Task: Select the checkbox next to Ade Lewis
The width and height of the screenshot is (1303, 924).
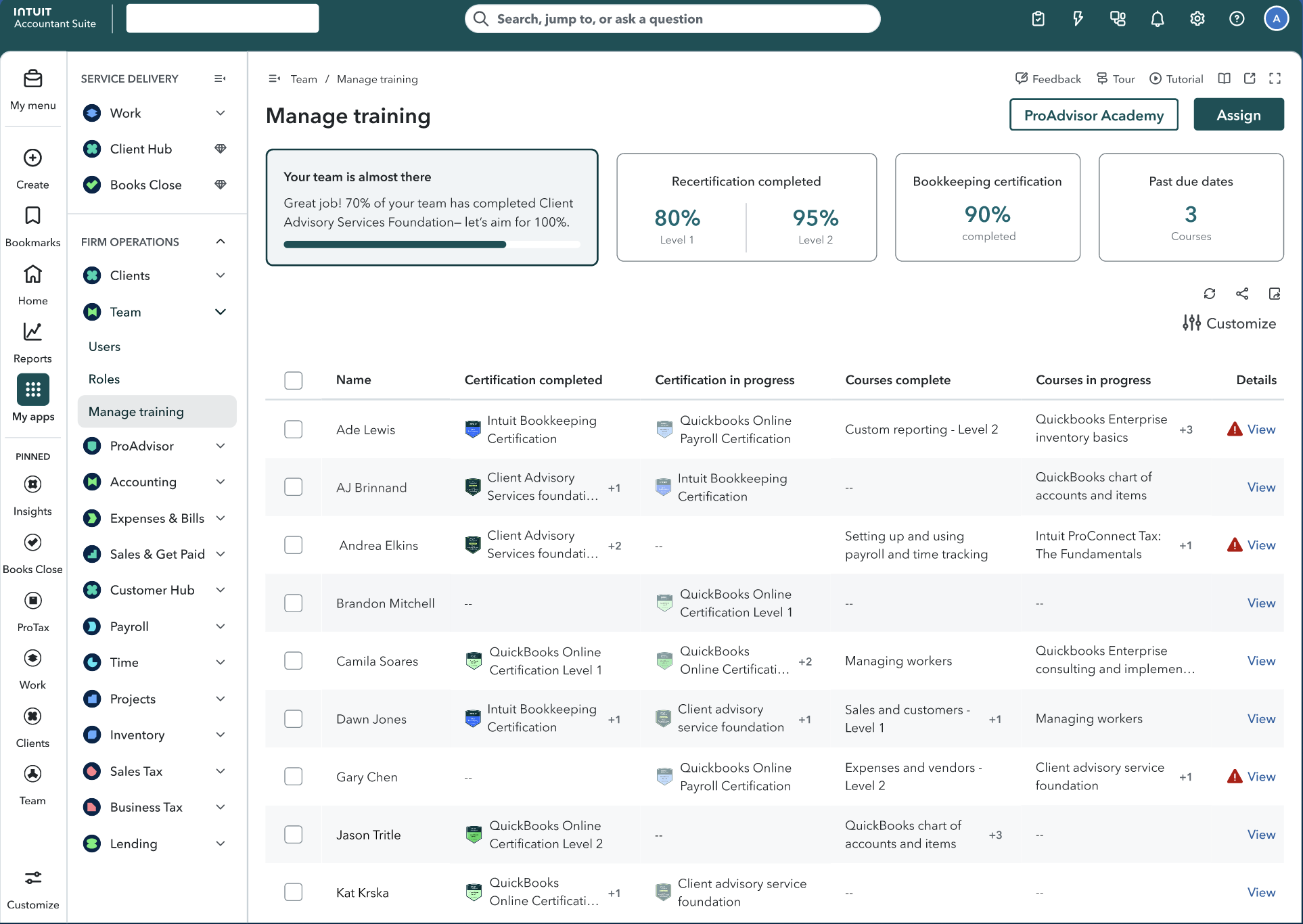Action: 294,429
